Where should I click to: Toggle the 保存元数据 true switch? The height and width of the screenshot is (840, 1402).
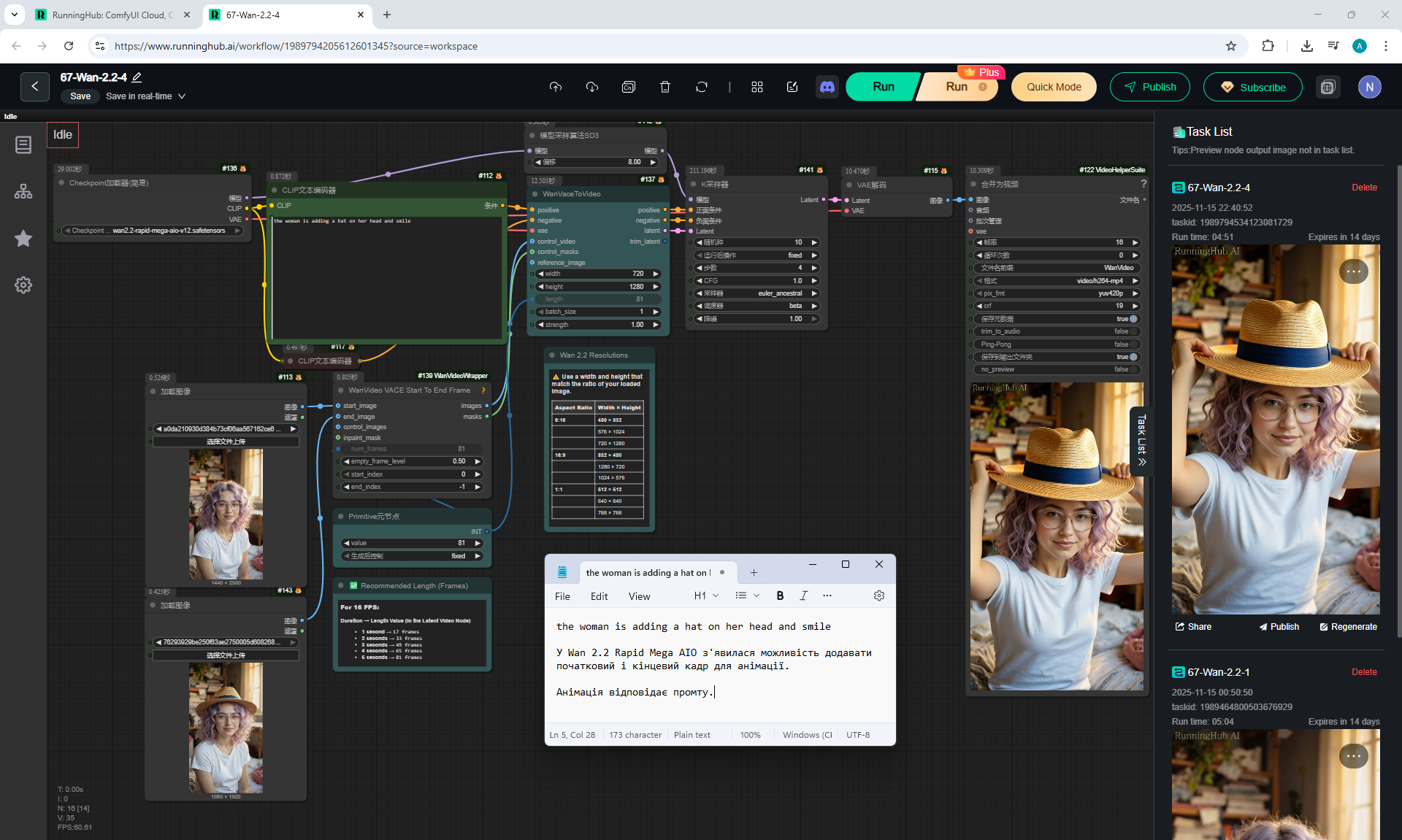(1133, 319)
